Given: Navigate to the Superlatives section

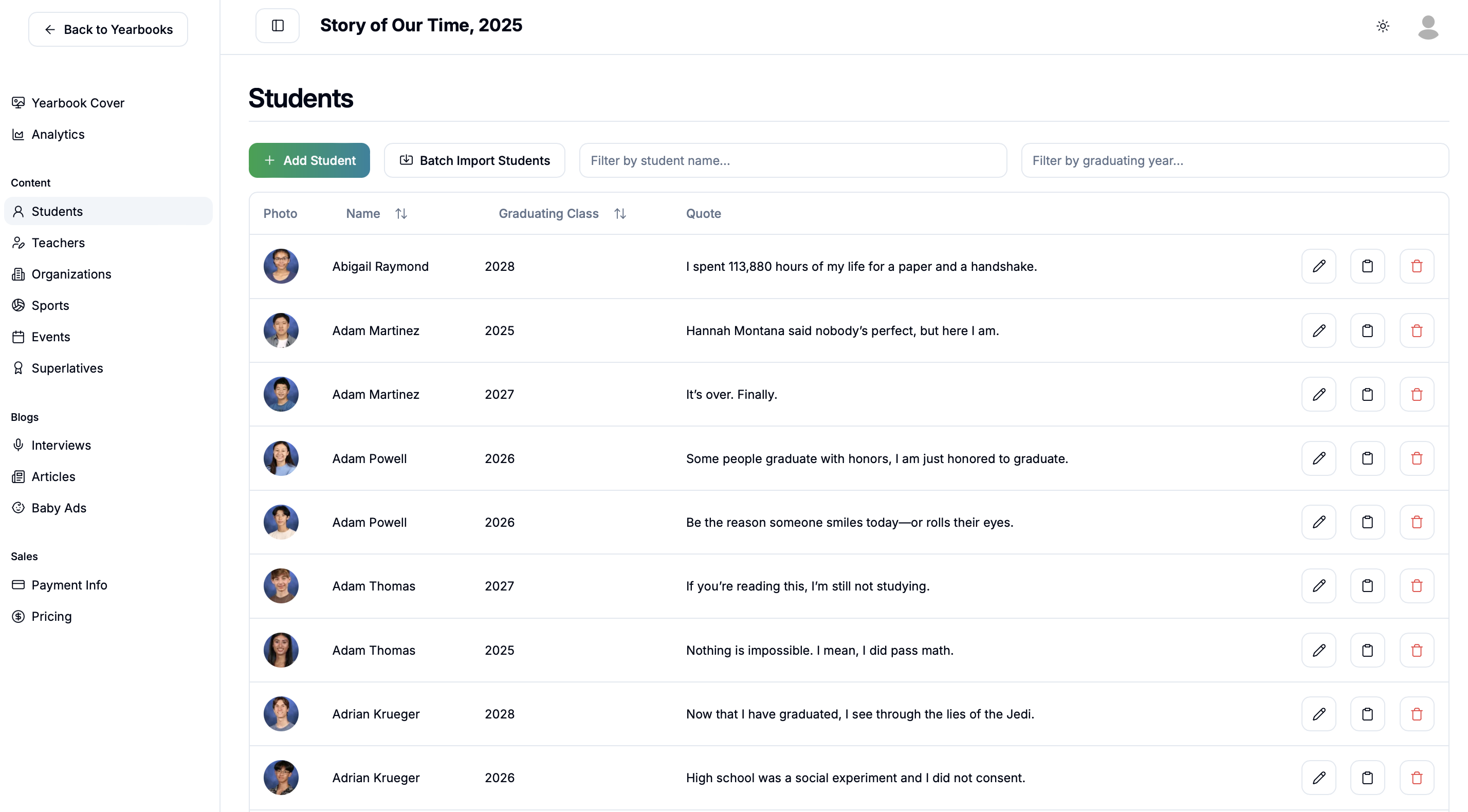Looking at the screenshot, I should tap(67, 368).
